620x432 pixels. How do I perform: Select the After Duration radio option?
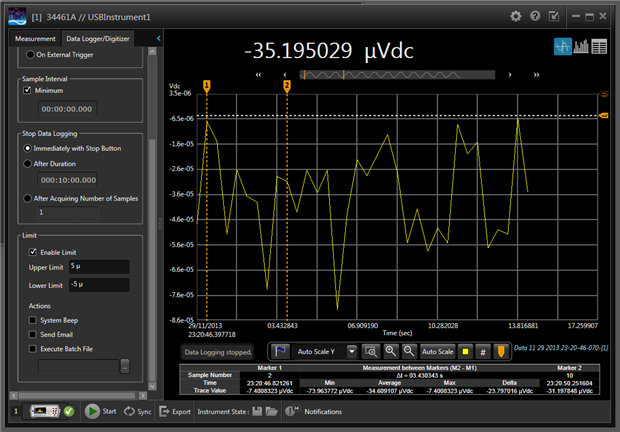tap(29, 164)
